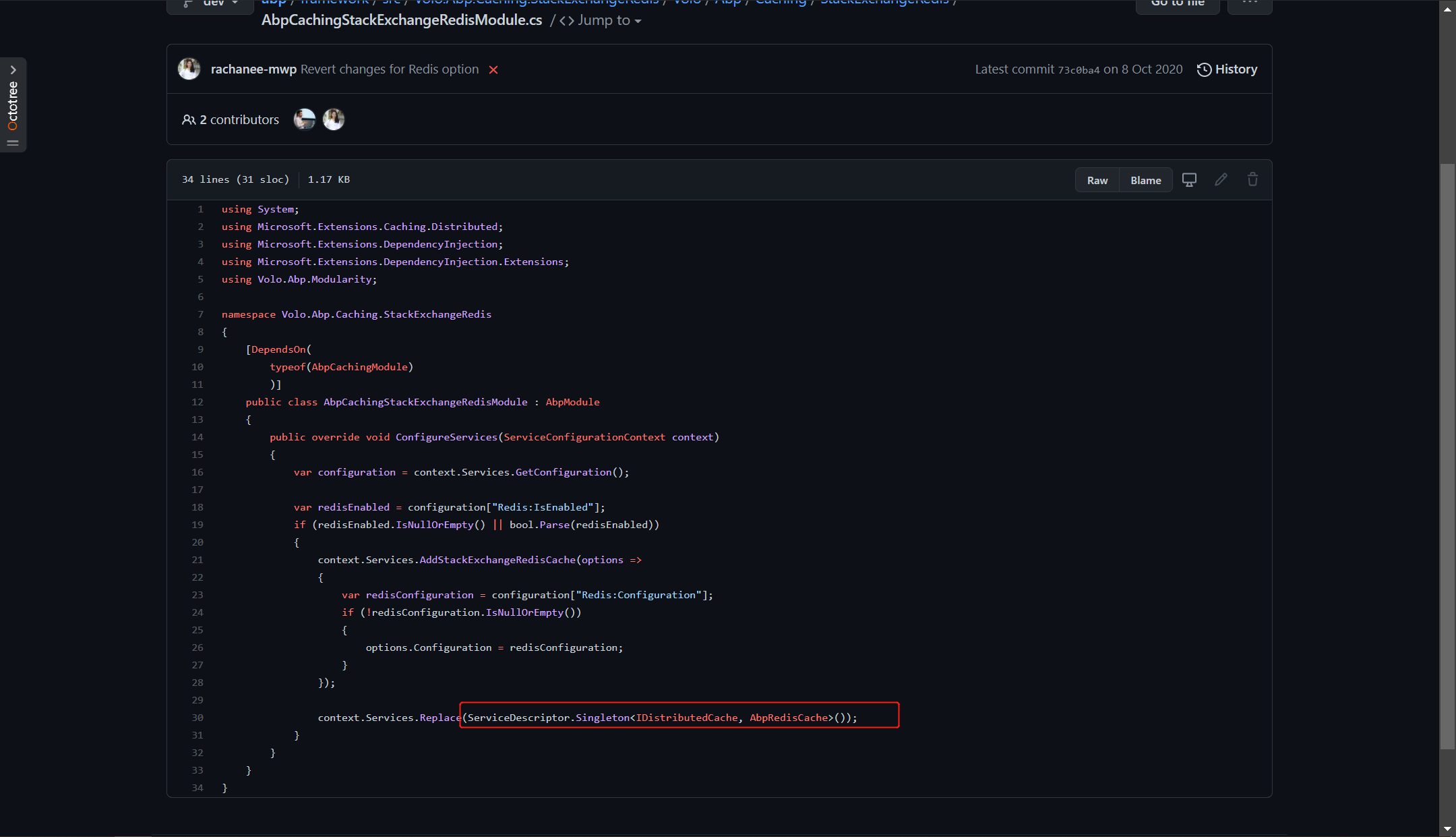Open Raw file view

click(1097, 180)
